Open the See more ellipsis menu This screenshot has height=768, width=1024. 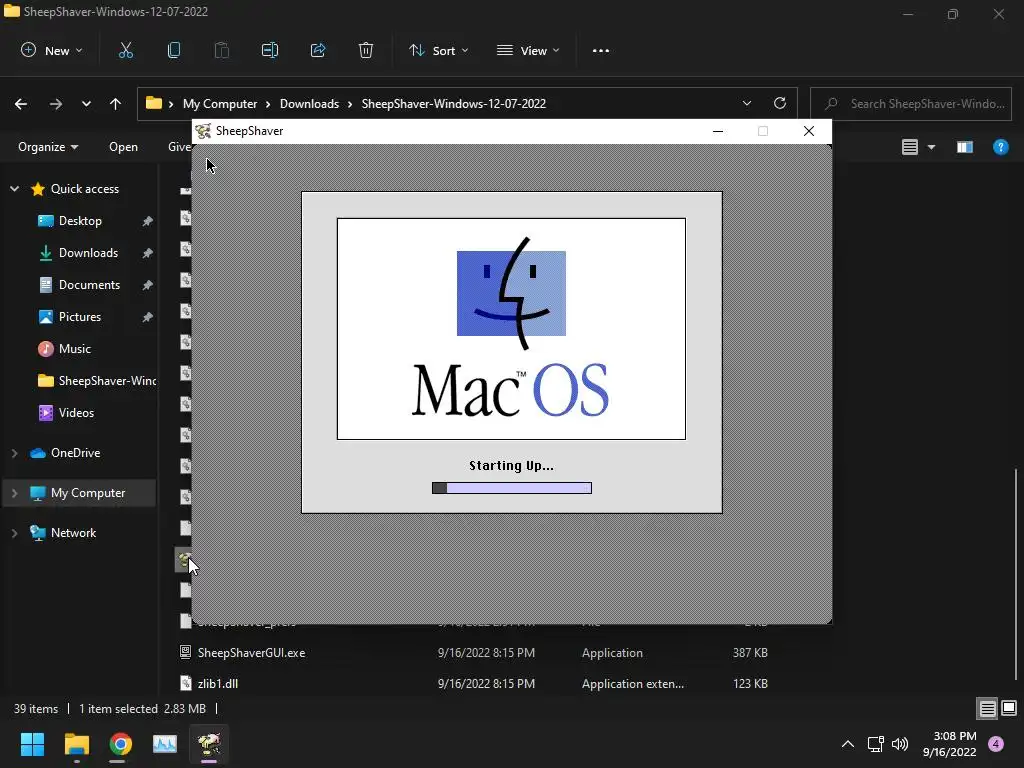coord(601,50)
